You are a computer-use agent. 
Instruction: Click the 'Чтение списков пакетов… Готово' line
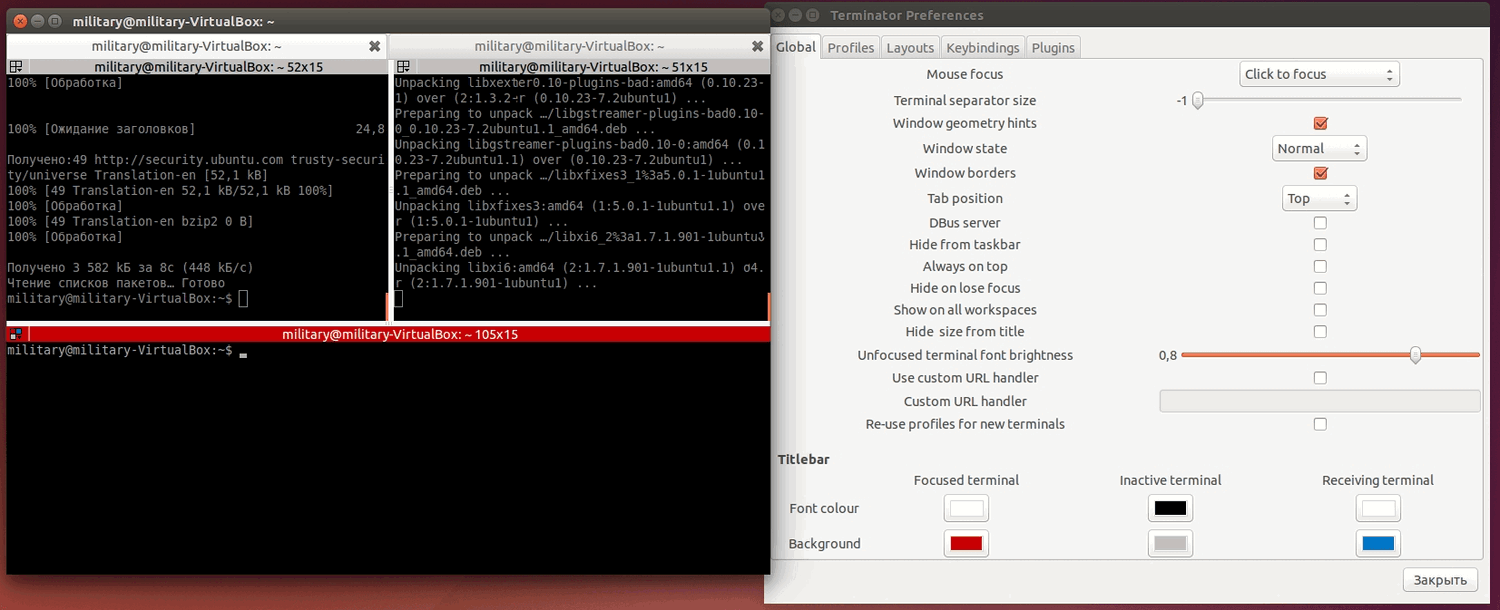[116, 283]
